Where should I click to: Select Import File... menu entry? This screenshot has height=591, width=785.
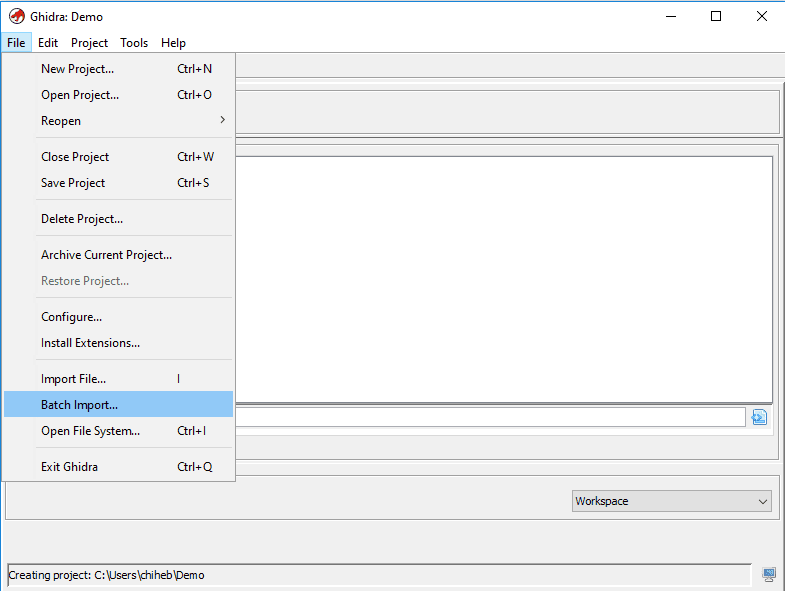tap(119, 379)
